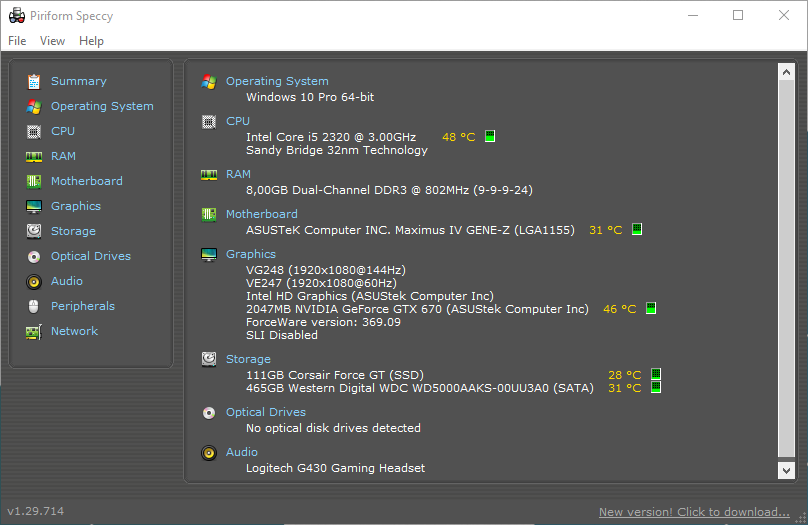This screenshot has height=525, width=808.
Task: Select CPU in the sidebar list
Action: pos(63,131)
